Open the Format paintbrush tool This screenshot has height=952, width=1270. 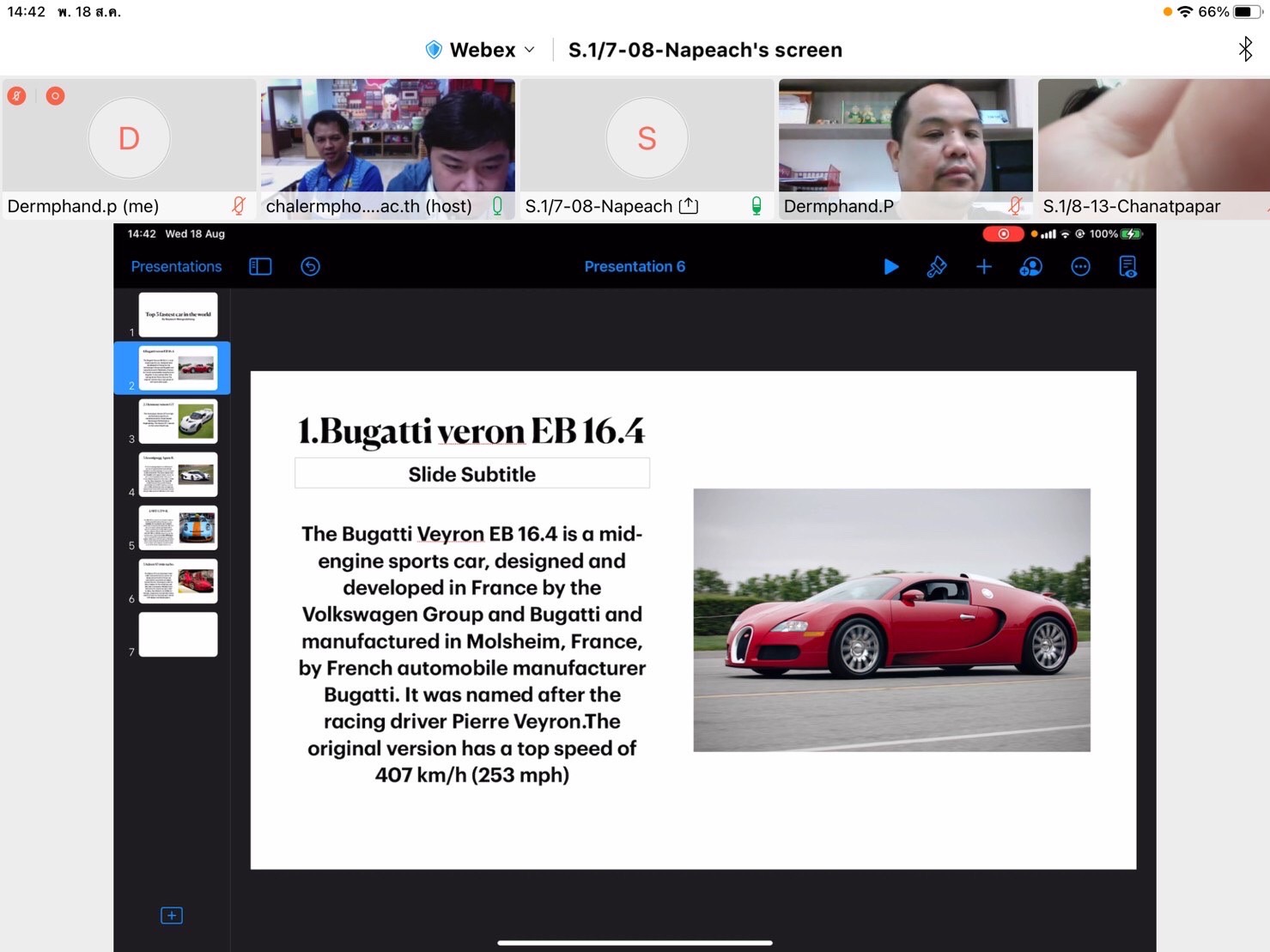pyautogui.click(x=937, y=267)
